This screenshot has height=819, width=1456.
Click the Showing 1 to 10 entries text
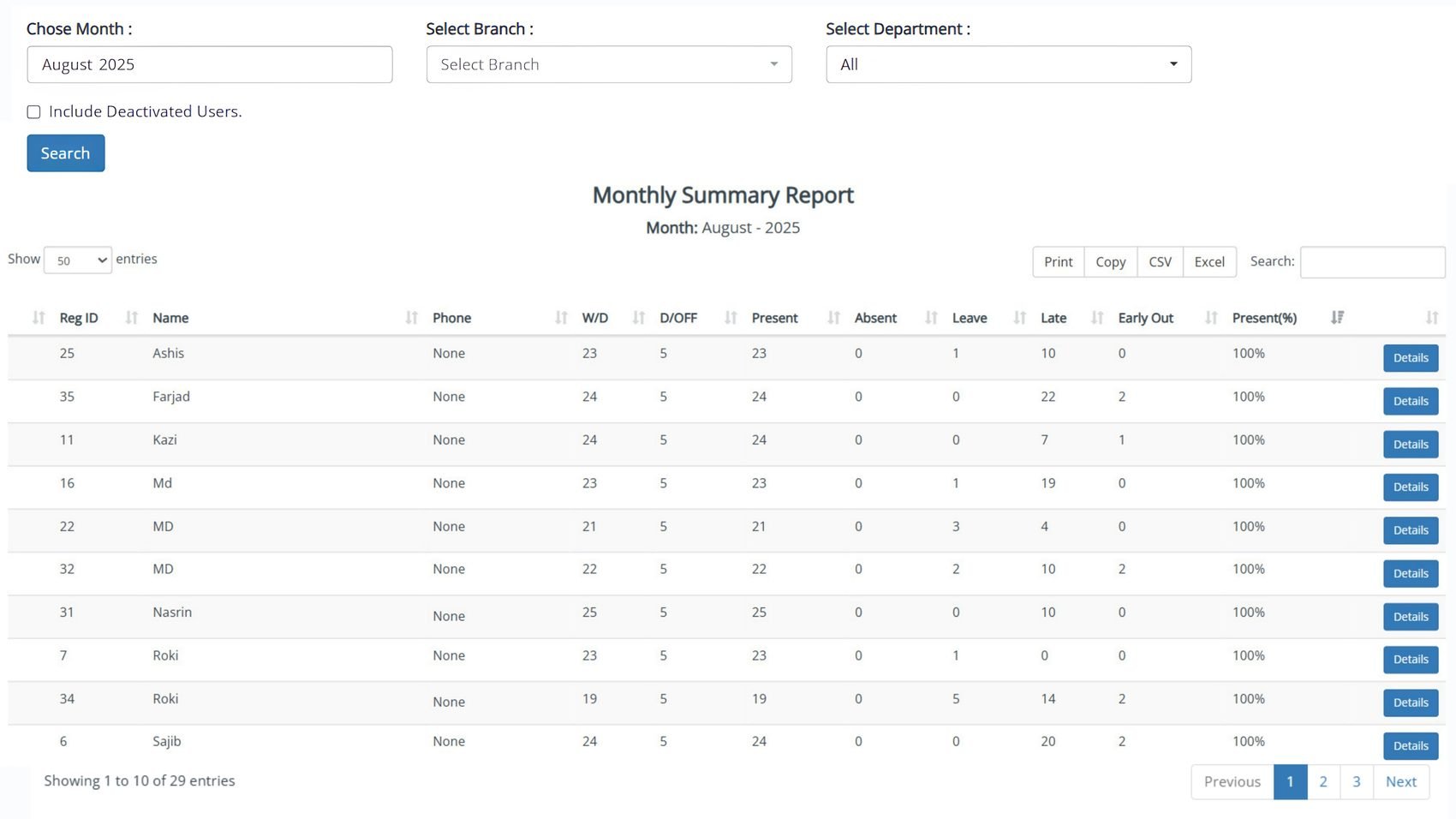[x=140, y=781]
